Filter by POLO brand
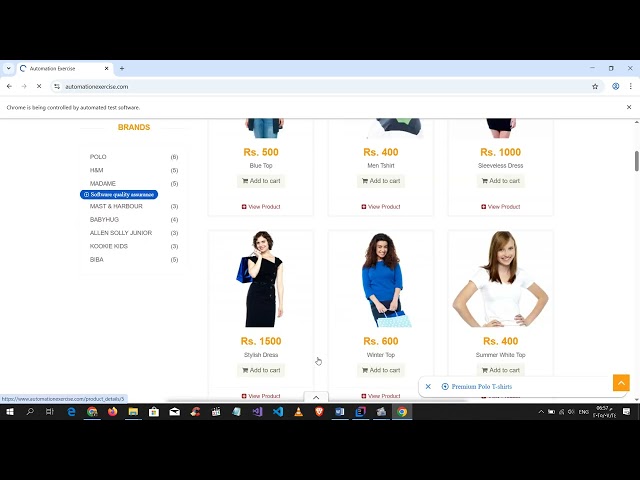The image size is (640, 480). 98,157
